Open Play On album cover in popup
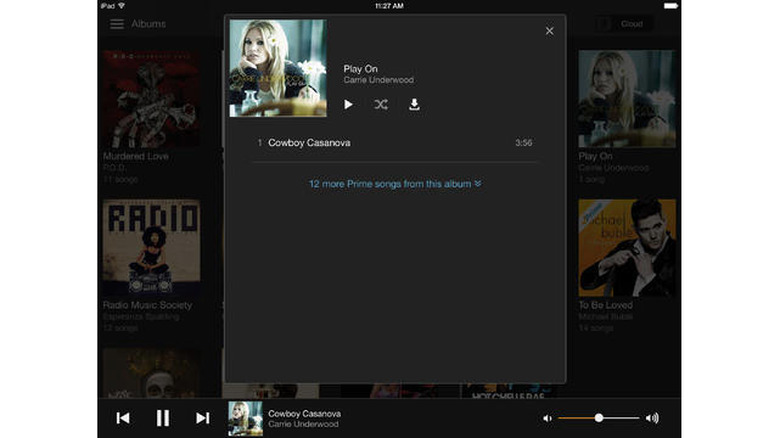This screenshot has width=780, height=438. pos(278,68)
